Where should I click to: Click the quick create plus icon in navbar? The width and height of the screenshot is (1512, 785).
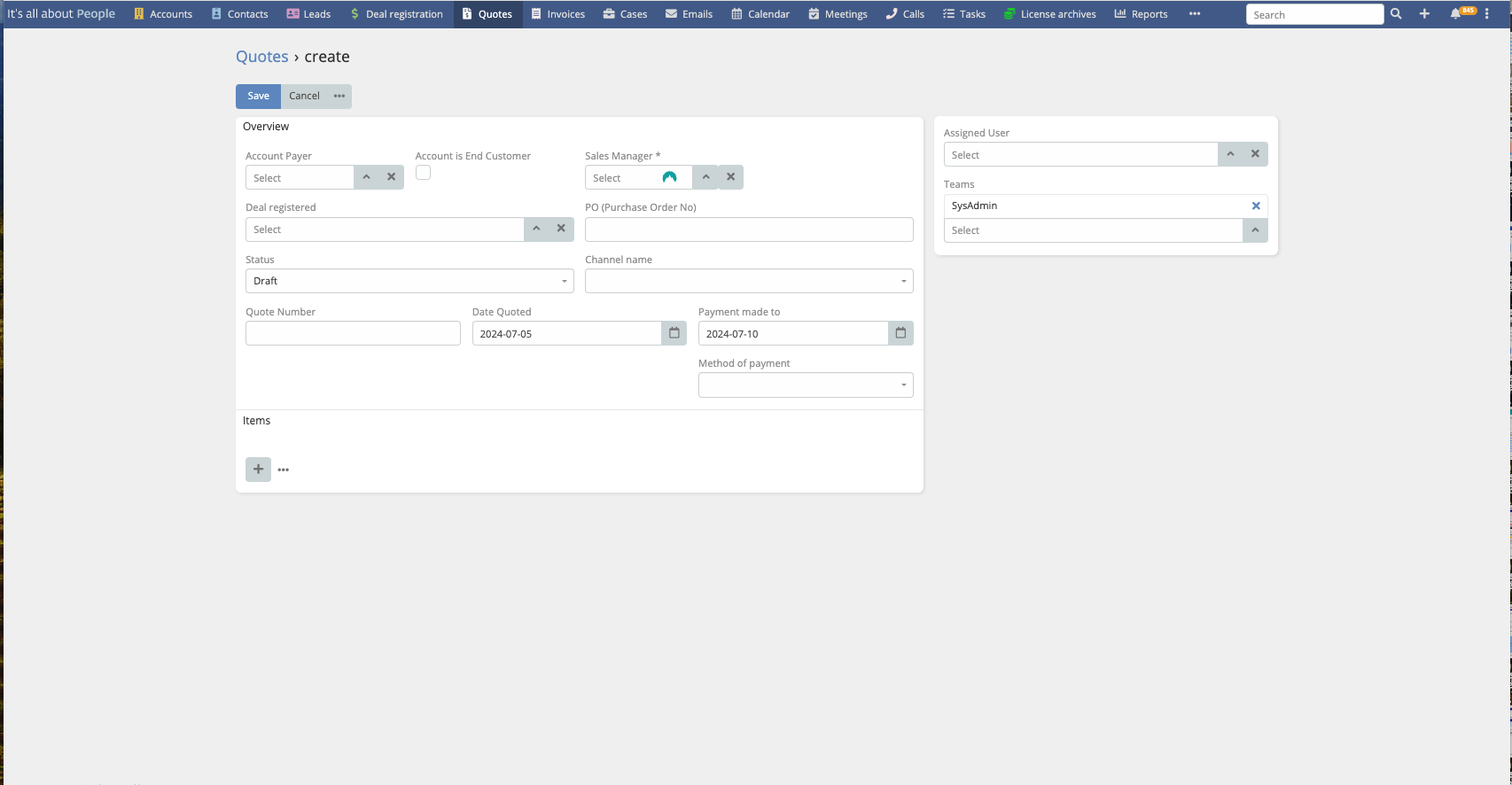pos(1424,14)
